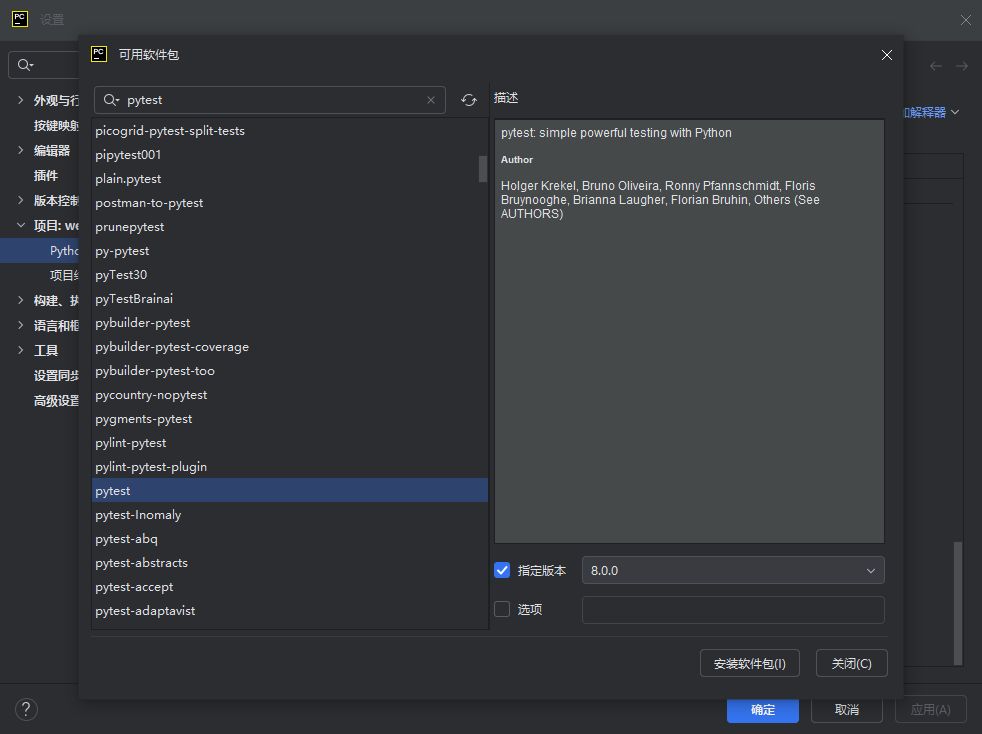Click the package search input field
The image size is (982, 734).
click(270, 100)
